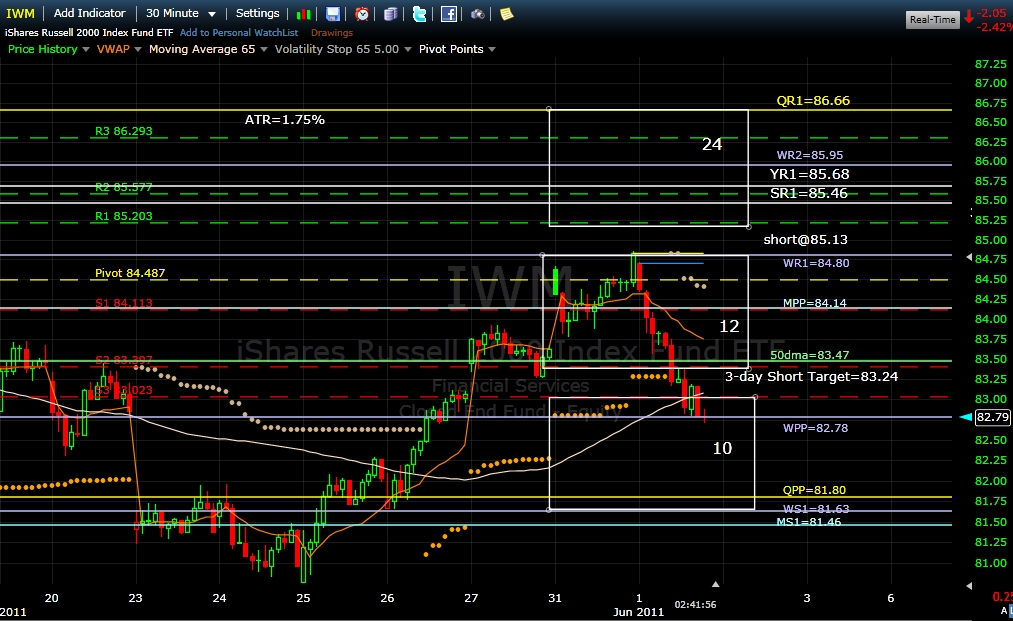Viewport: 1013px width, 621px height.
Task: Save the chart with the floppy disk icon
Action: (333, 14)
